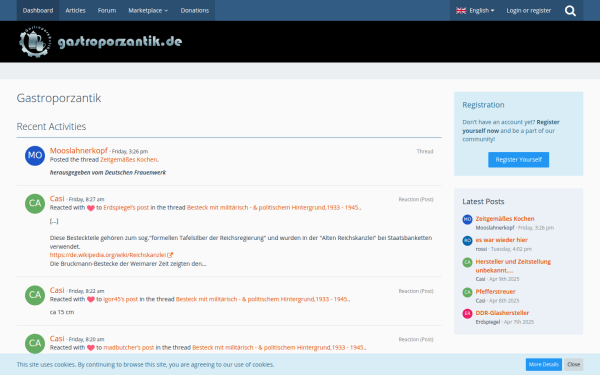This screenshot has height=375, width=600.
Task: Open the search magnifier icon
Action: pos(570,11)
